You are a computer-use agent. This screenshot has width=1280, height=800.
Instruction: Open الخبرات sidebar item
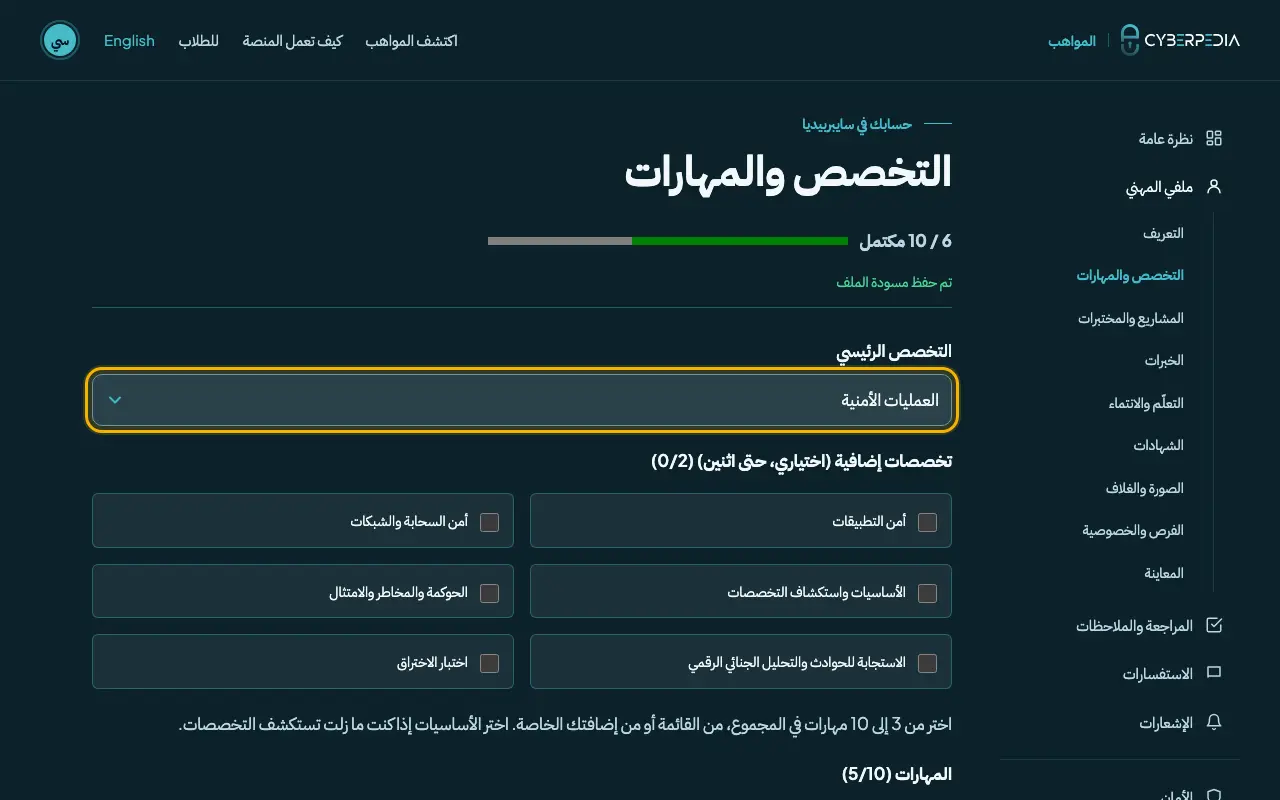[1164, 360]
